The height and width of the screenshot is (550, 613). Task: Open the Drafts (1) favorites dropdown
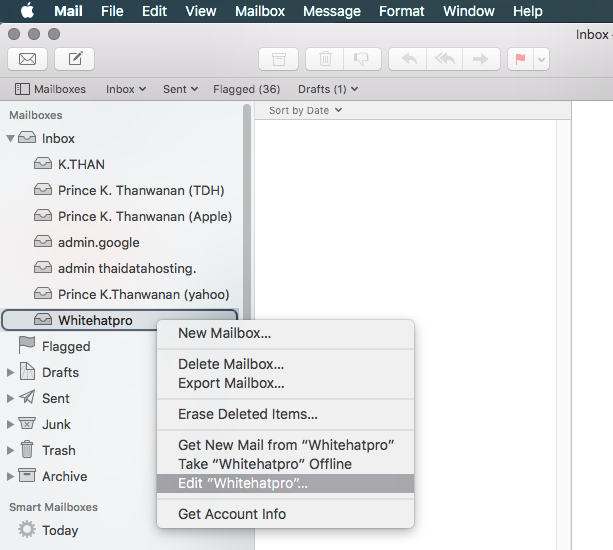pyautogui.click(x=328, y=89)
